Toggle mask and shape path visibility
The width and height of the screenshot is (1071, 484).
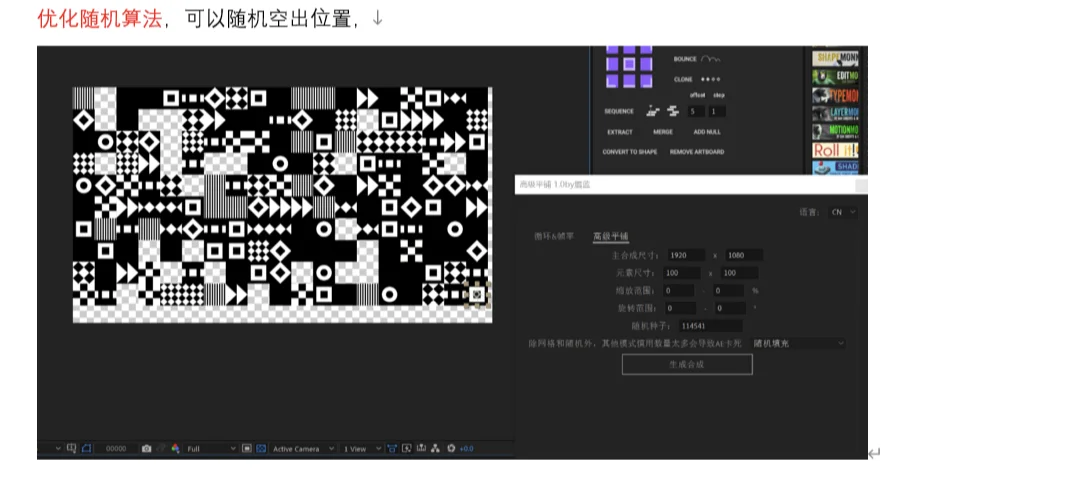click(86, 449)
